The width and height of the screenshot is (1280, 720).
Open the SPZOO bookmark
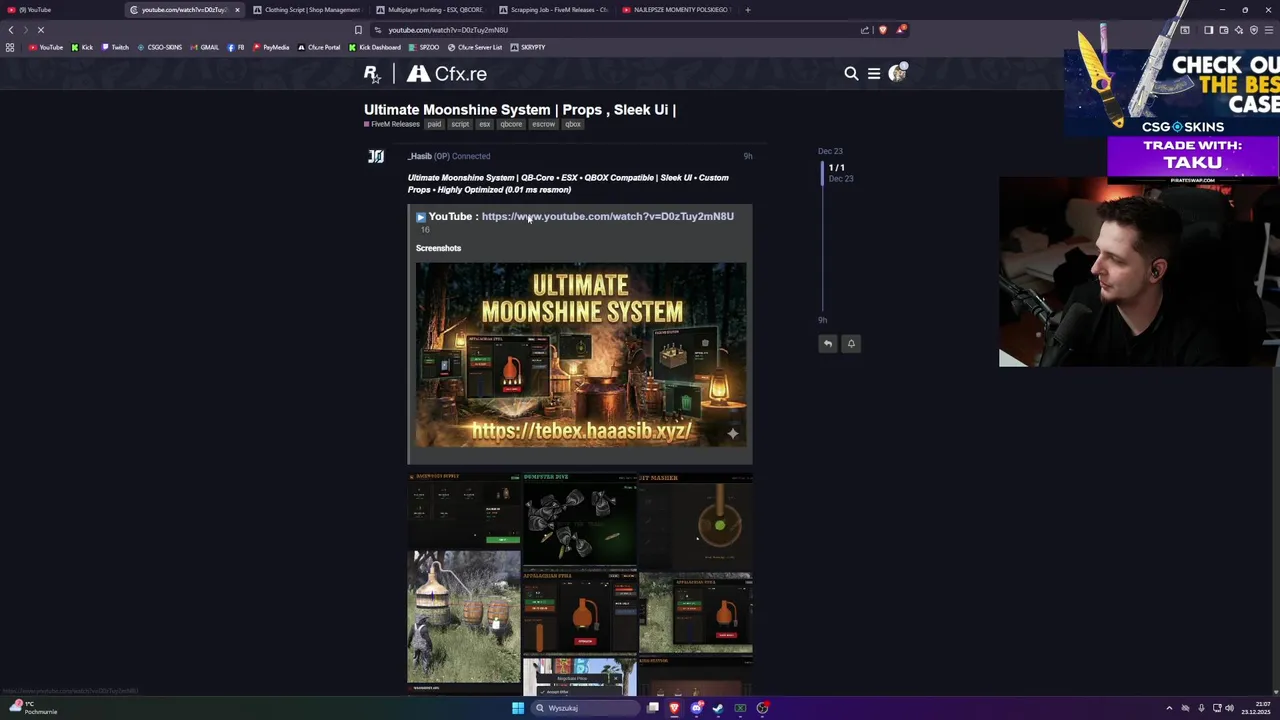424,47
